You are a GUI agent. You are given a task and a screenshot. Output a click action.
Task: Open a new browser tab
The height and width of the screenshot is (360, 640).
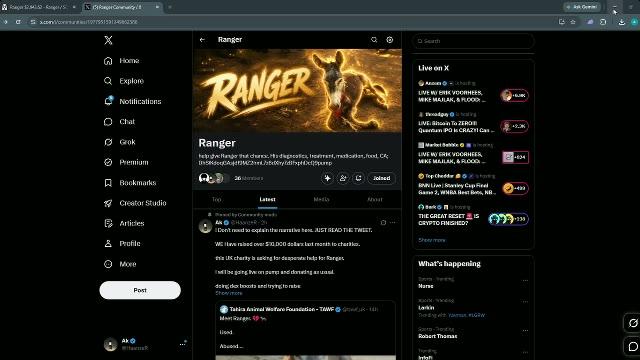(x=170, y=7)
